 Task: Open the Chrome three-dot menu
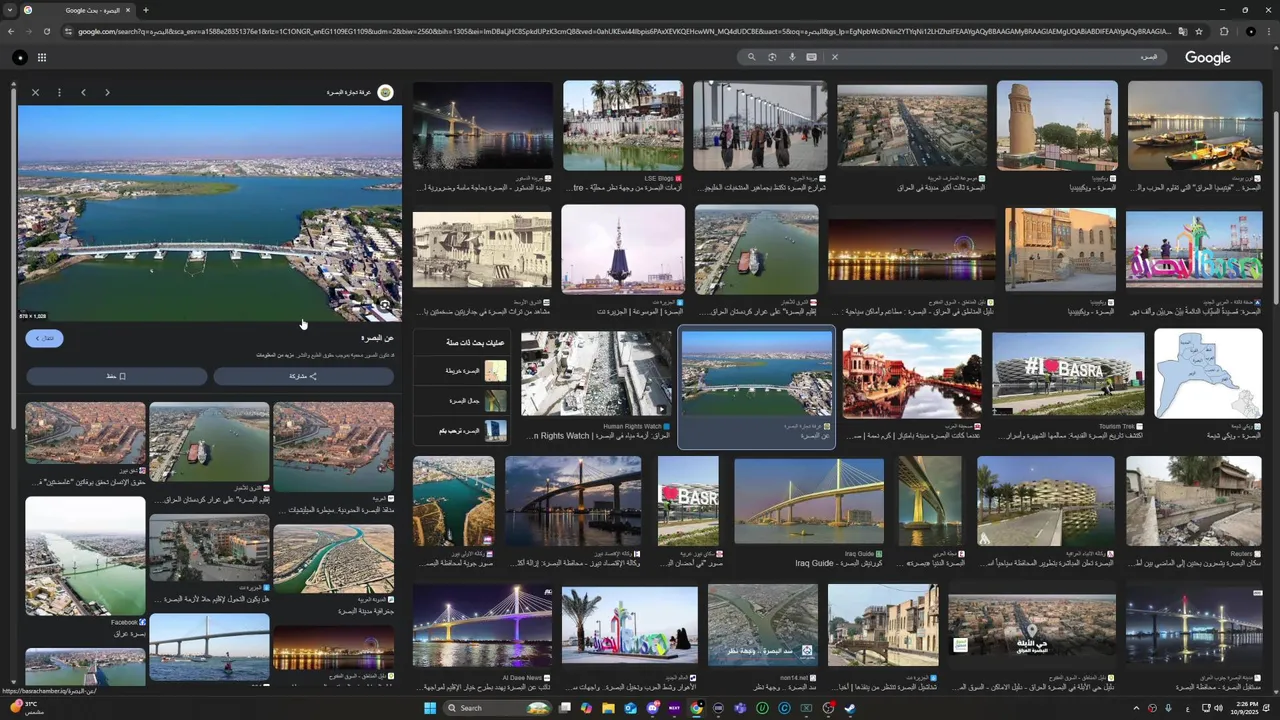click(1268, 31)
